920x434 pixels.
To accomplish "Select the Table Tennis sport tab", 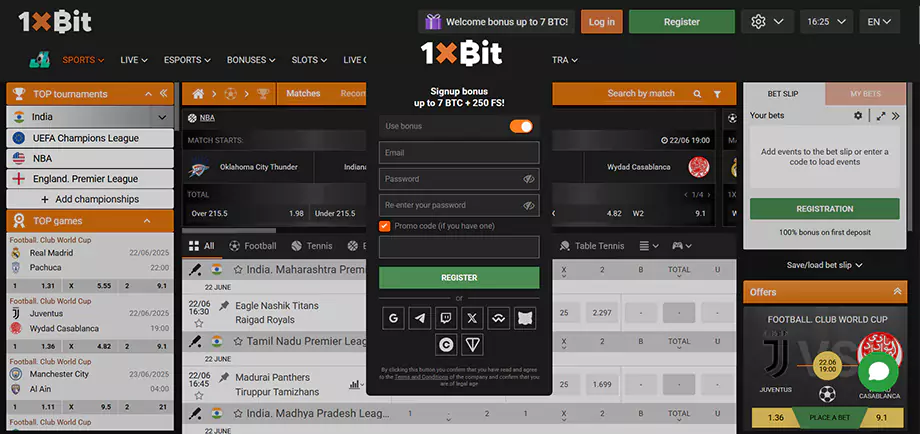I will (x=592, y=246).
